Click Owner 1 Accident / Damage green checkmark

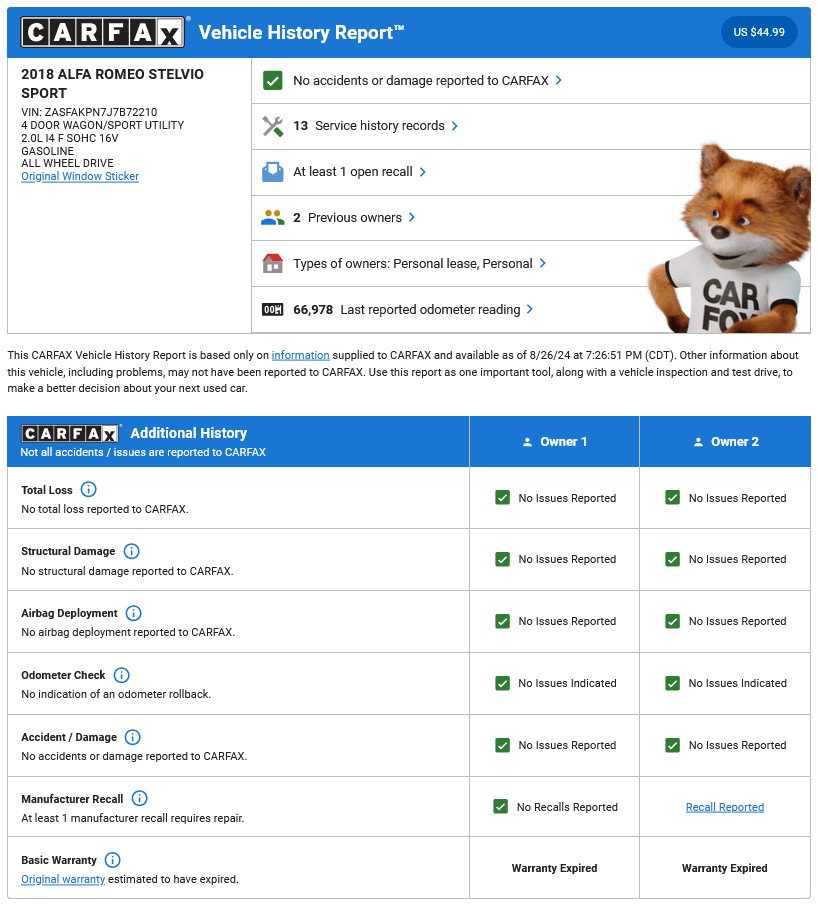(503, 745)
